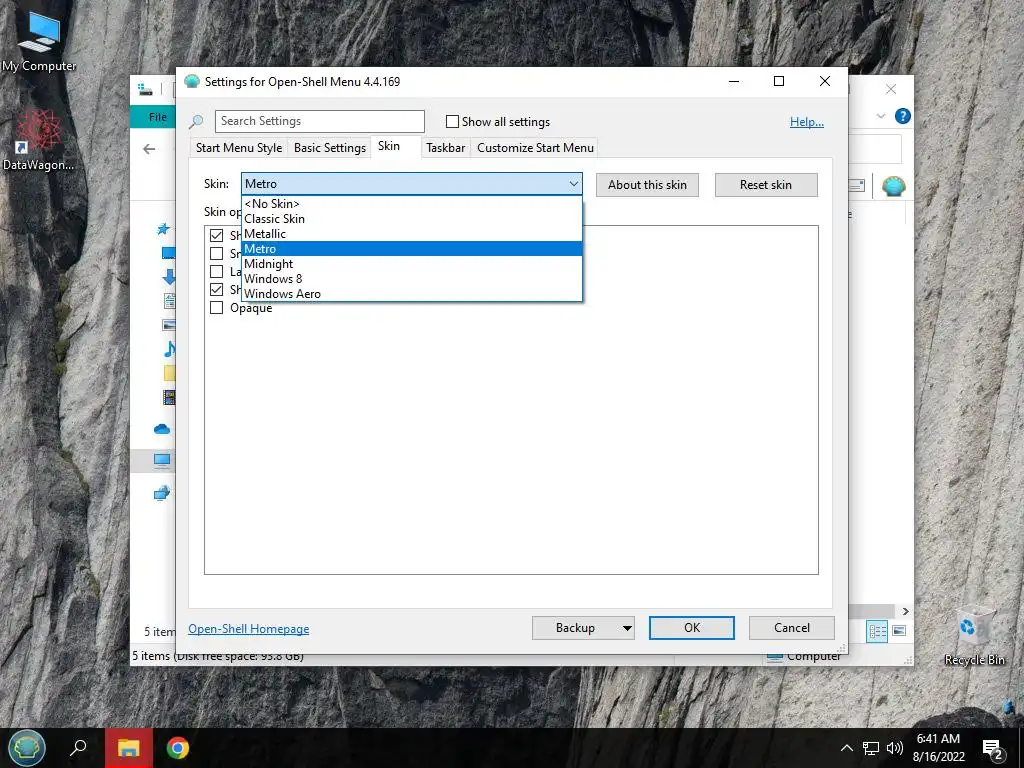Open network status tray icon
The image size is (1024, 768).
(871, 748)
